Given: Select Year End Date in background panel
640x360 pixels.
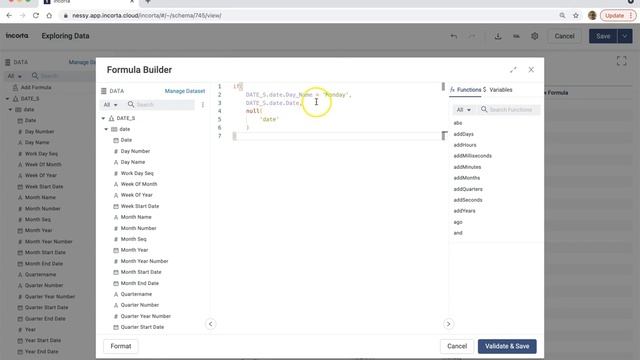Looking at the screenshot, I should pyautogui.click(x=41, y=352).
